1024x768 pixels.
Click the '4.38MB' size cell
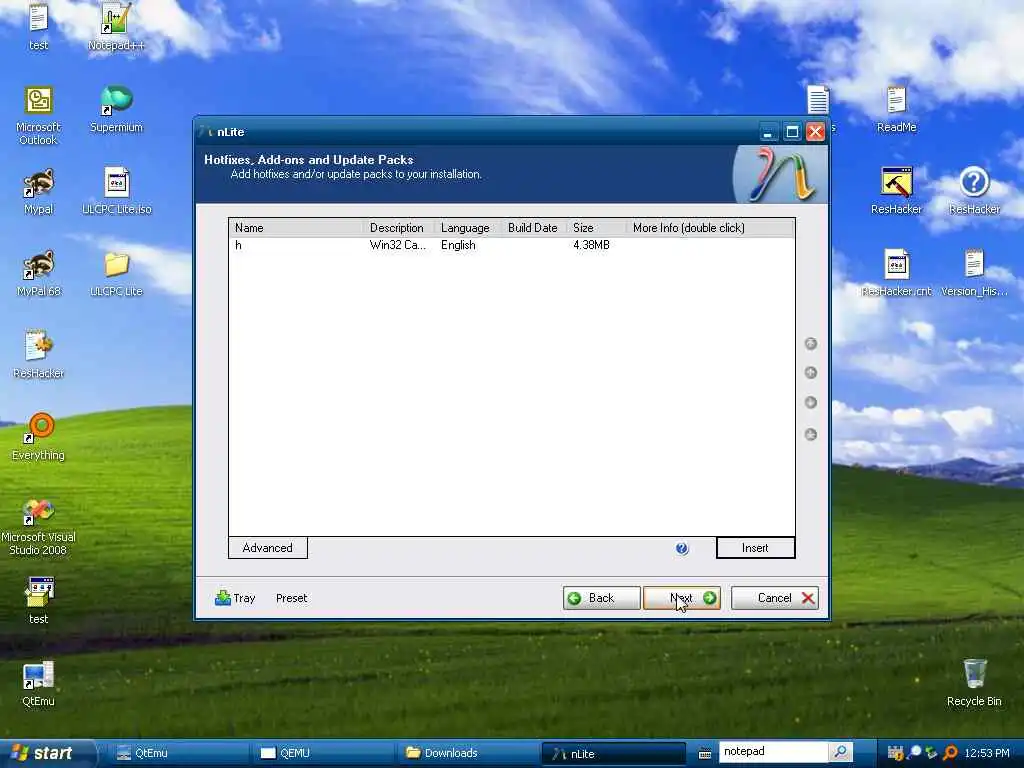591,246
